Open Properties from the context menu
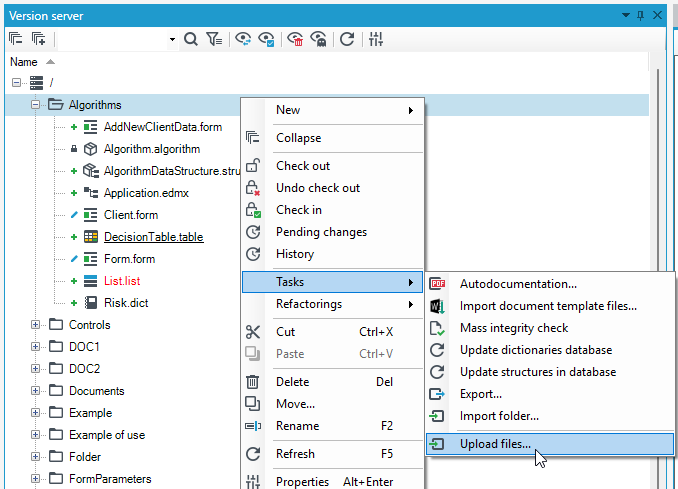678x489 pixels. pyautogui.click(x=333, y=481)
